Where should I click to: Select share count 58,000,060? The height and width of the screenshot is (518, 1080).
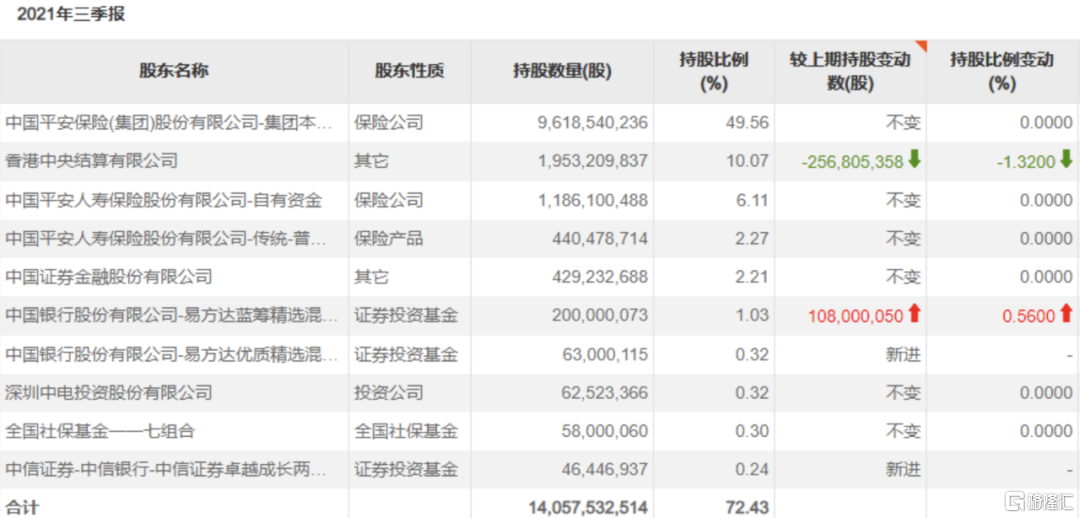[x=605, y=431]
